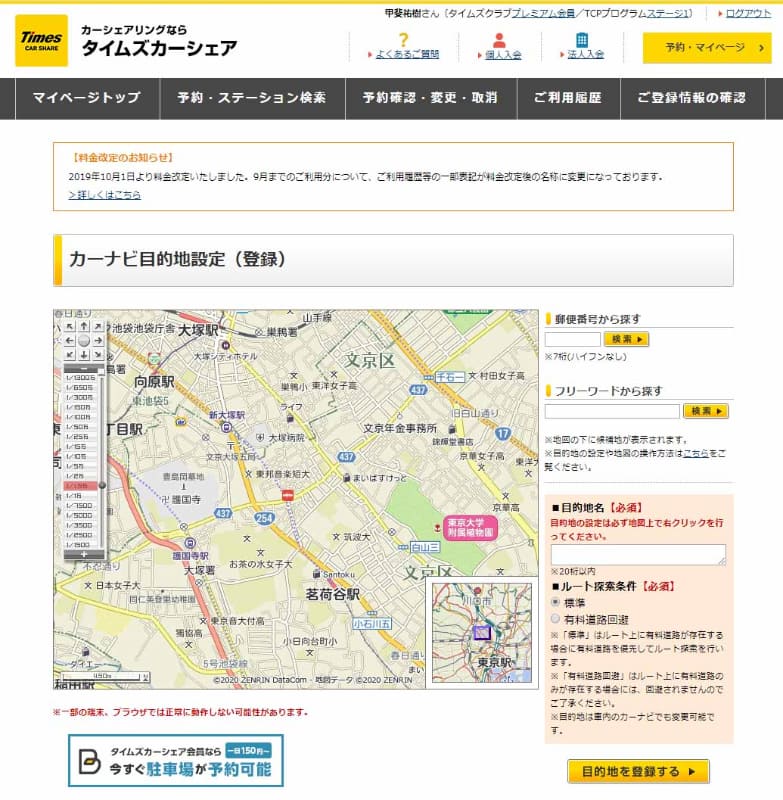Click お茶の水女子大 label on the map

click(x=260, y=564)
